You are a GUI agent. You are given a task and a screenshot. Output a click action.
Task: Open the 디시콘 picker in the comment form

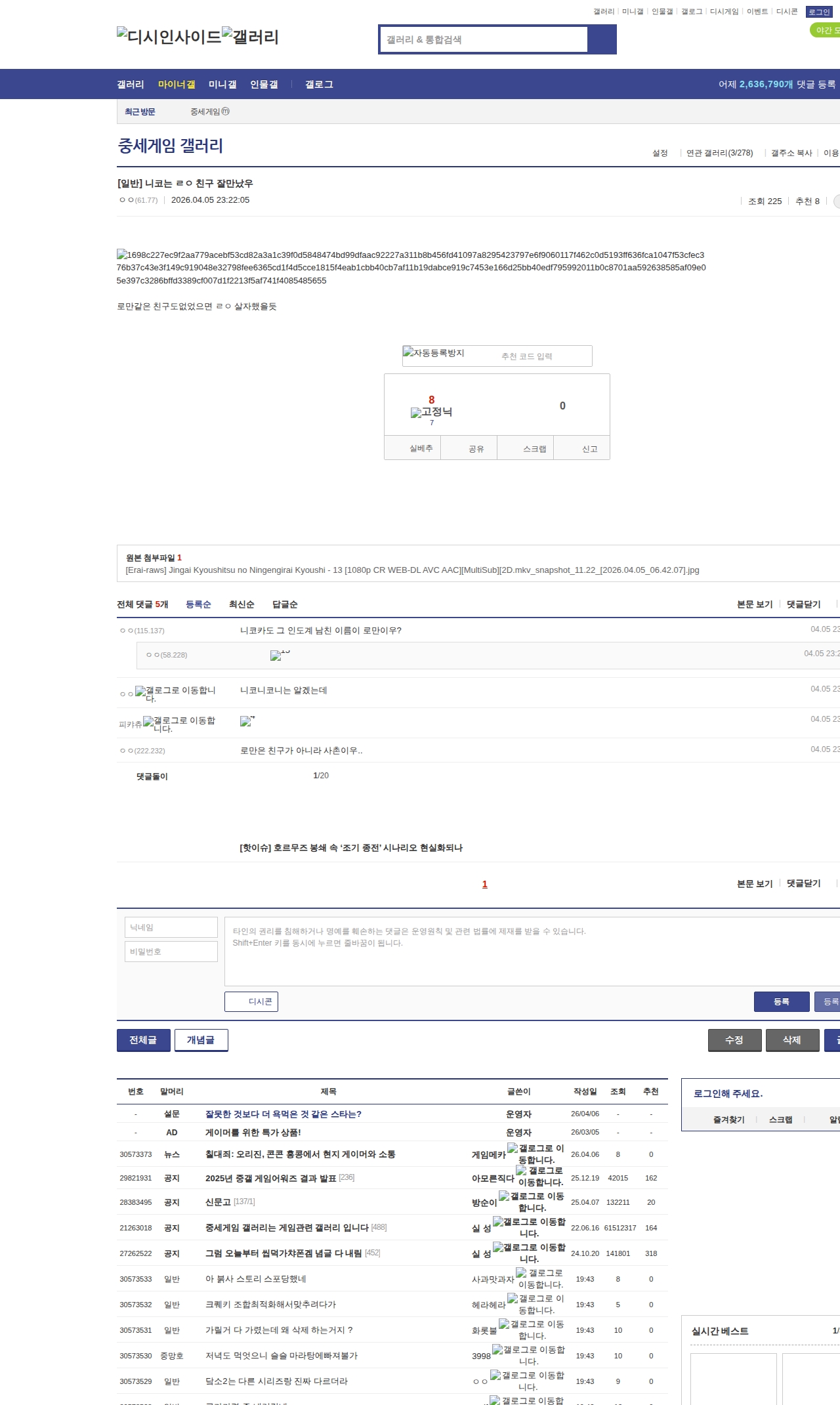tap(251, 1001)
